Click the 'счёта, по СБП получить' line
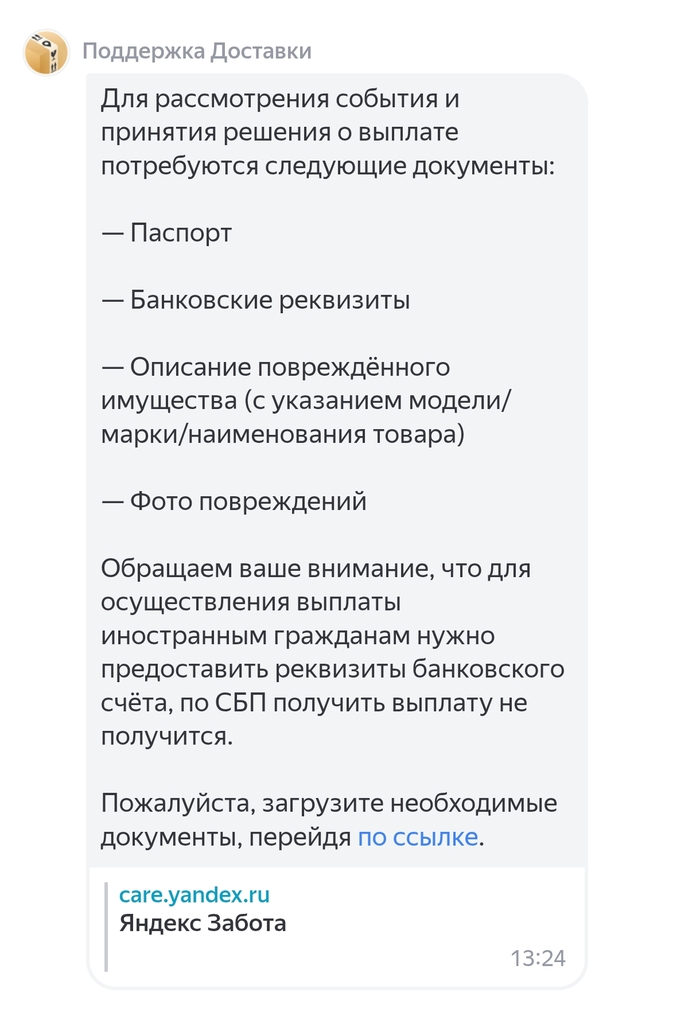 coord(314,703)
